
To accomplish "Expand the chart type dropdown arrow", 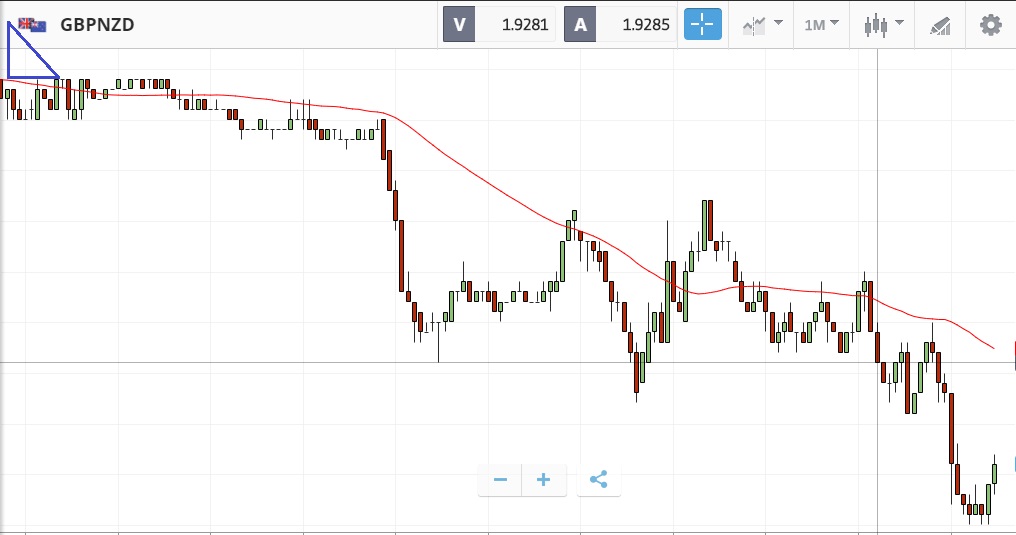I will point(899,23).
